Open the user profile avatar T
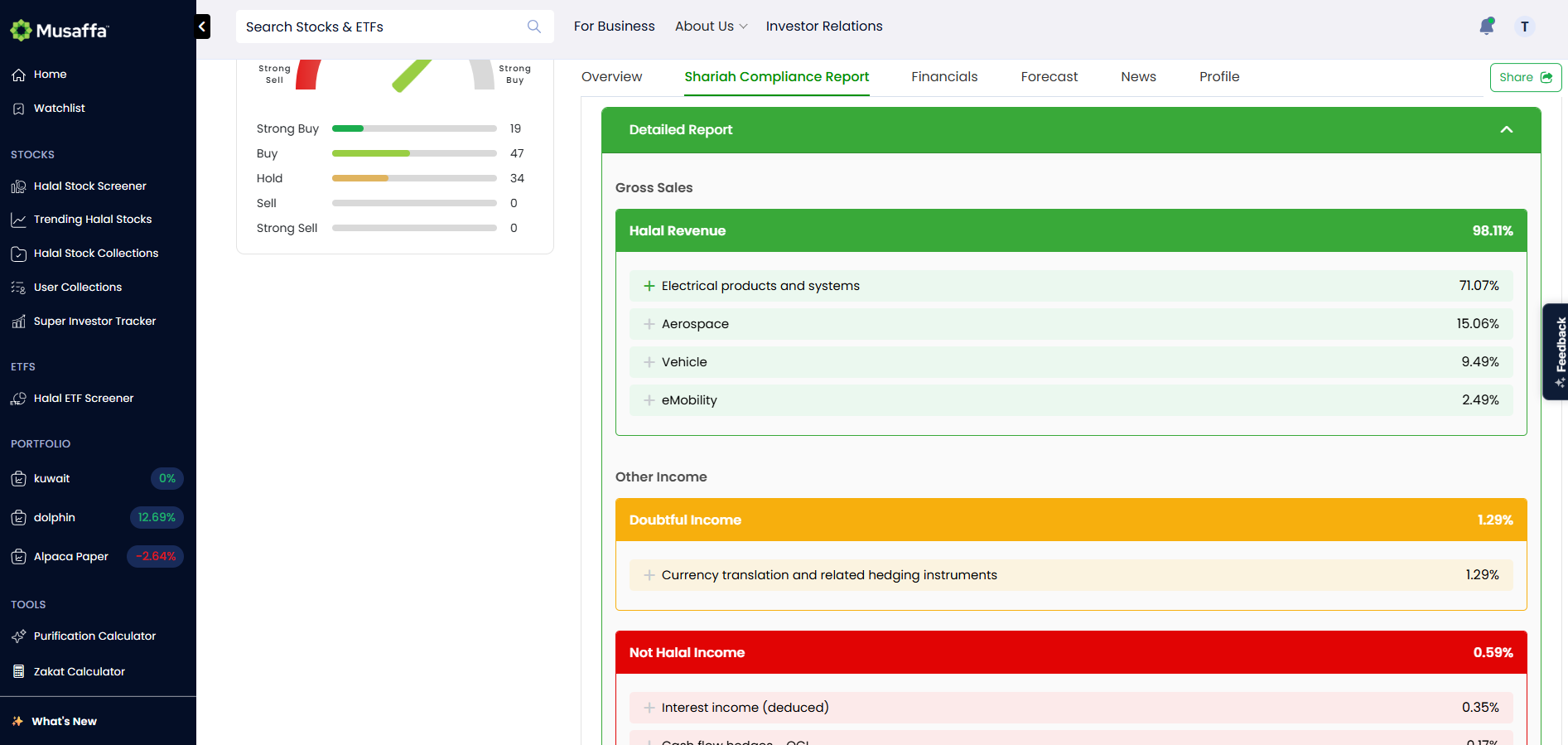 point(1524,27)
